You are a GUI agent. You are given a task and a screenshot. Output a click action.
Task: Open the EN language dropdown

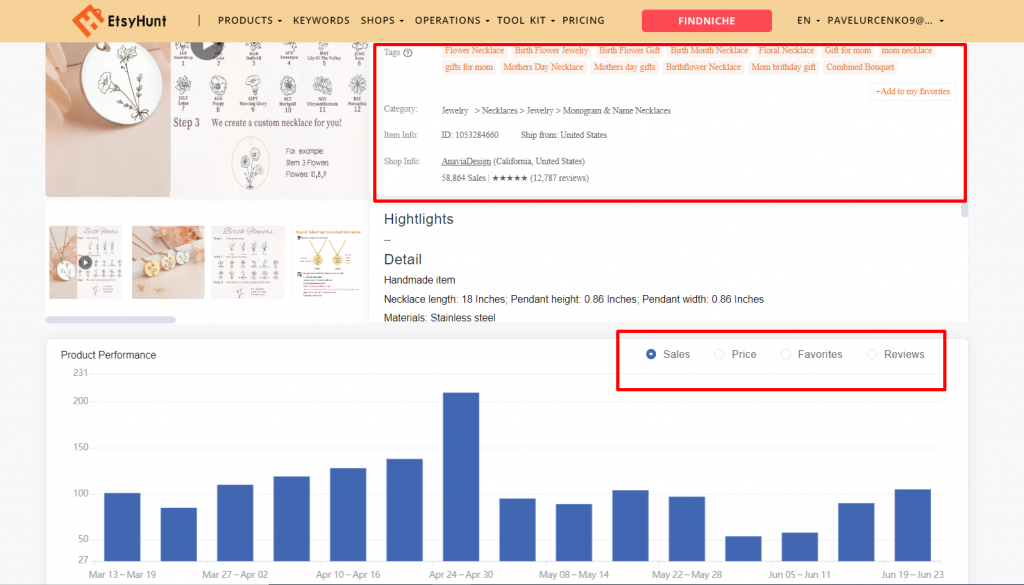[x=809, y=20]
